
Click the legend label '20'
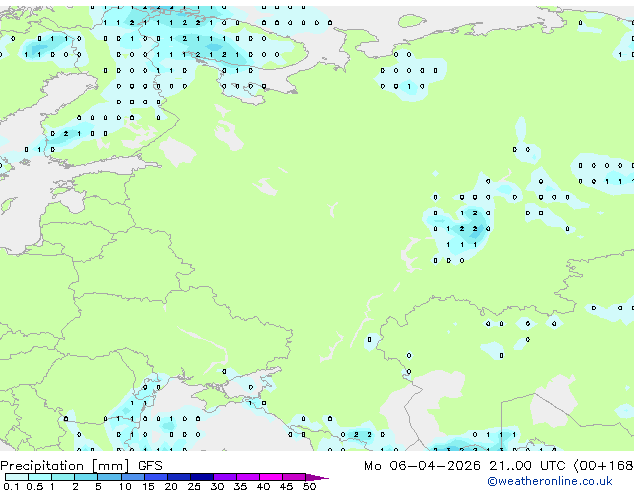(171, 486)
